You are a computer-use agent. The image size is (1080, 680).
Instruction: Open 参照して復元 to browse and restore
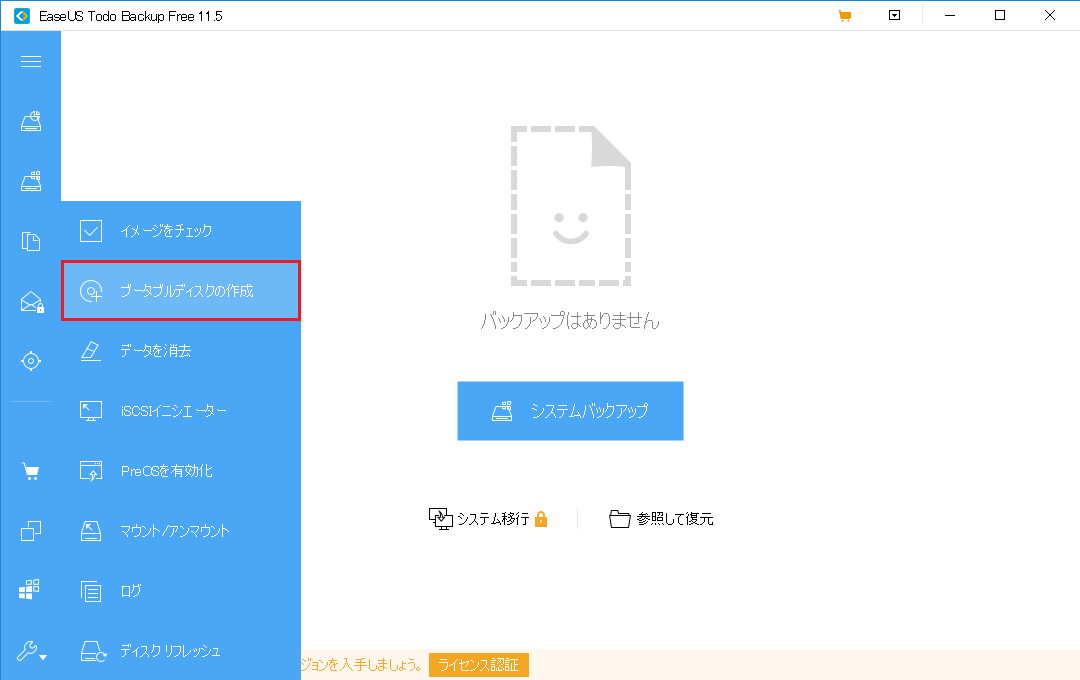pyautogui.click(x=661, y=518)
